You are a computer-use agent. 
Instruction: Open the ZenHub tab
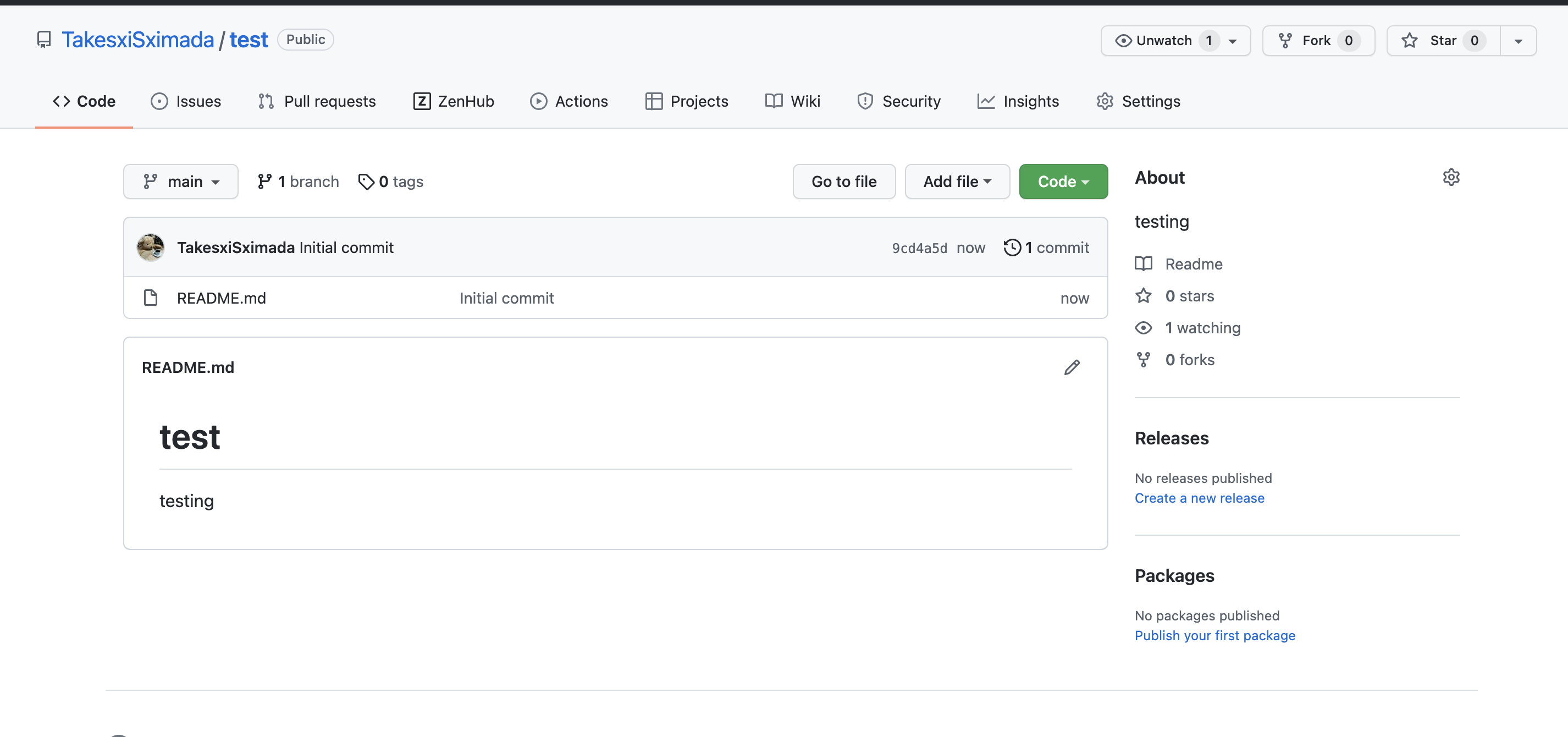[454, 101]
